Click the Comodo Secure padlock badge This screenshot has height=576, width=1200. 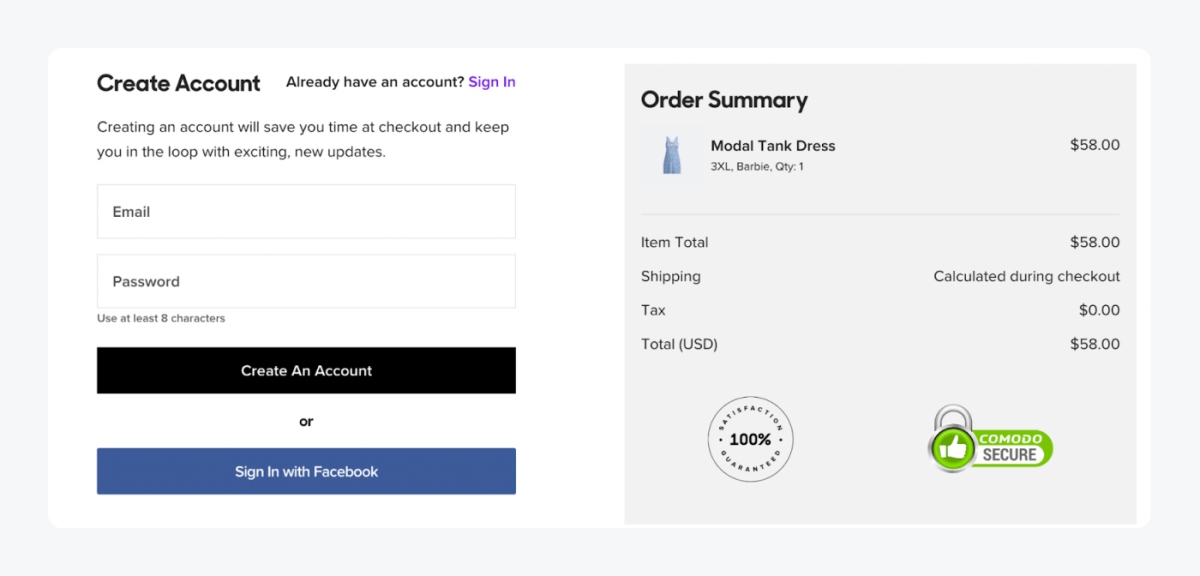(x=990, y=440)
